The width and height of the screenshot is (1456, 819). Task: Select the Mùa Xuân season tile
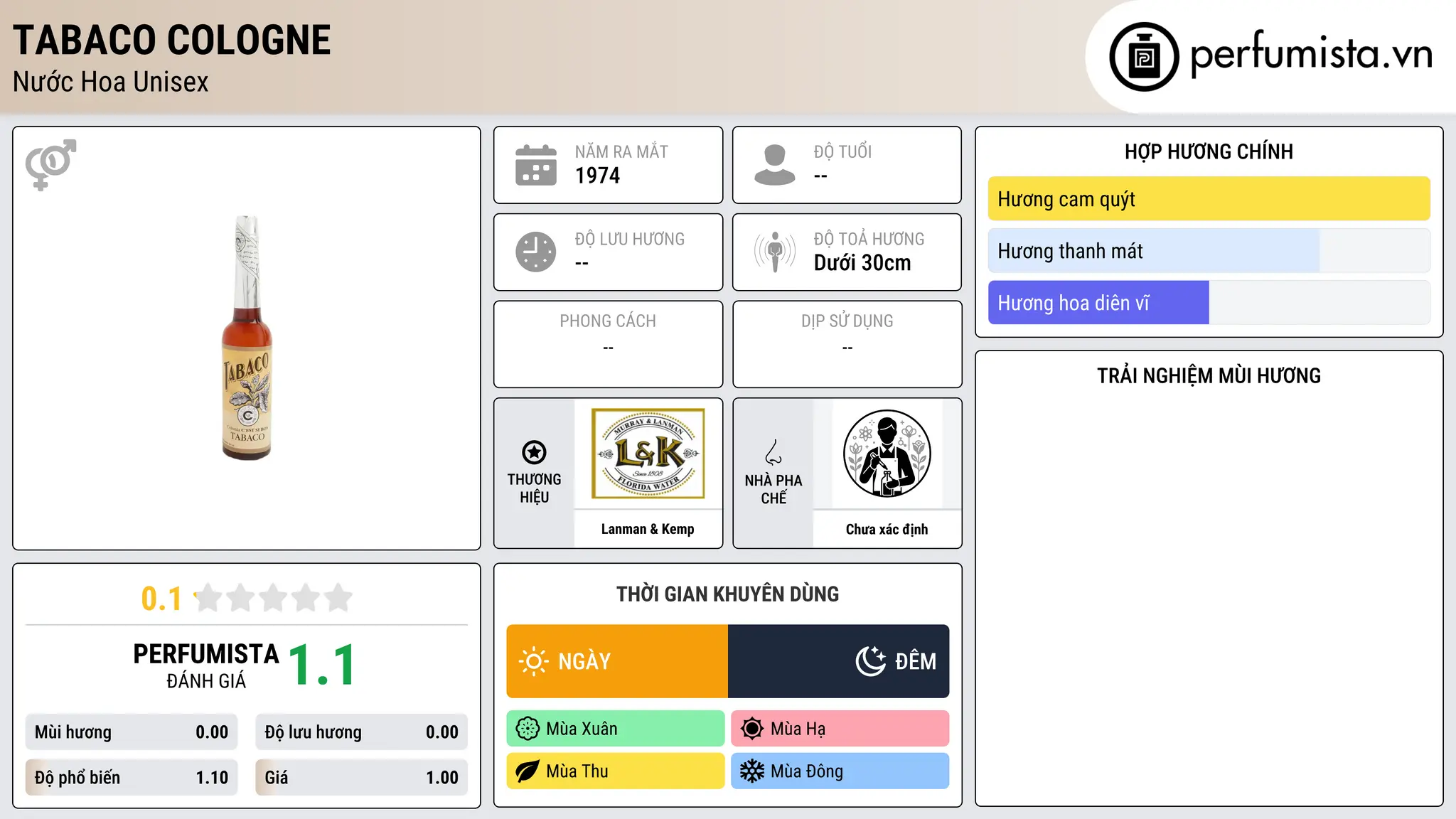616,729
